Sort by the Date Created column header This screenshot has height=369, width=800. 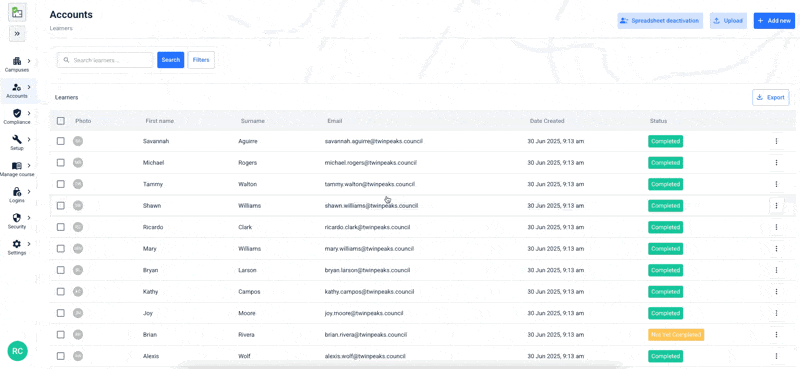coord(546,121)
